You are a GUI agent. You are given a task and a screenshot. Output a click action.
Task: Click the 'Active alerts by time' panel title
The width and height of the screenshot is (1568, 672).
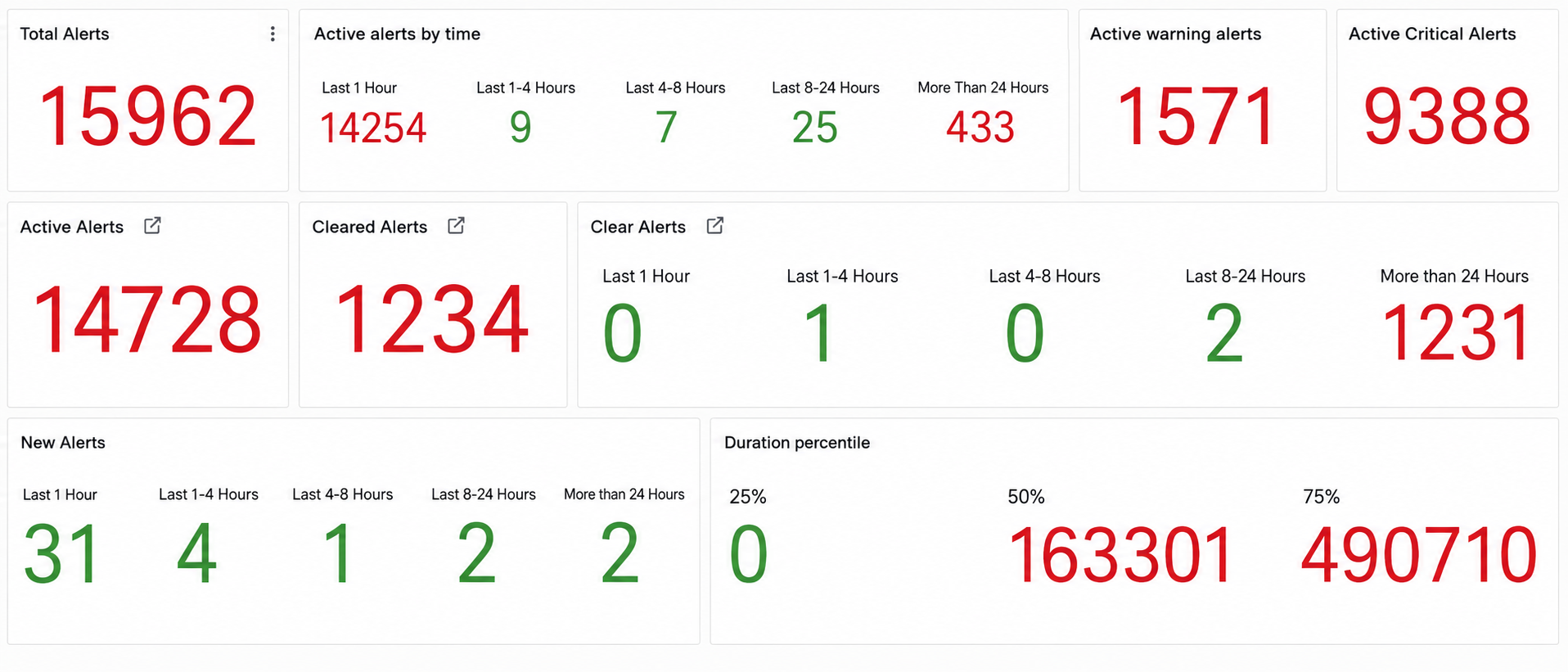(397, 34)
